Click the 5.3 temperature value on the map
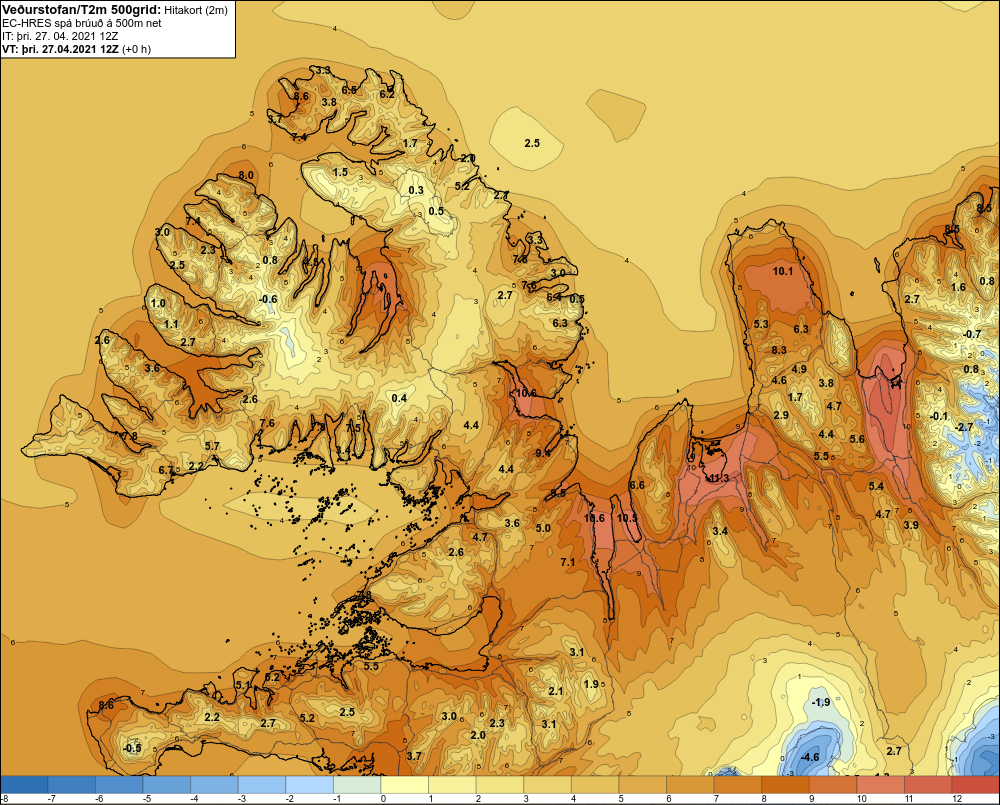This screenshot has width=1000, height=805. 761,324
